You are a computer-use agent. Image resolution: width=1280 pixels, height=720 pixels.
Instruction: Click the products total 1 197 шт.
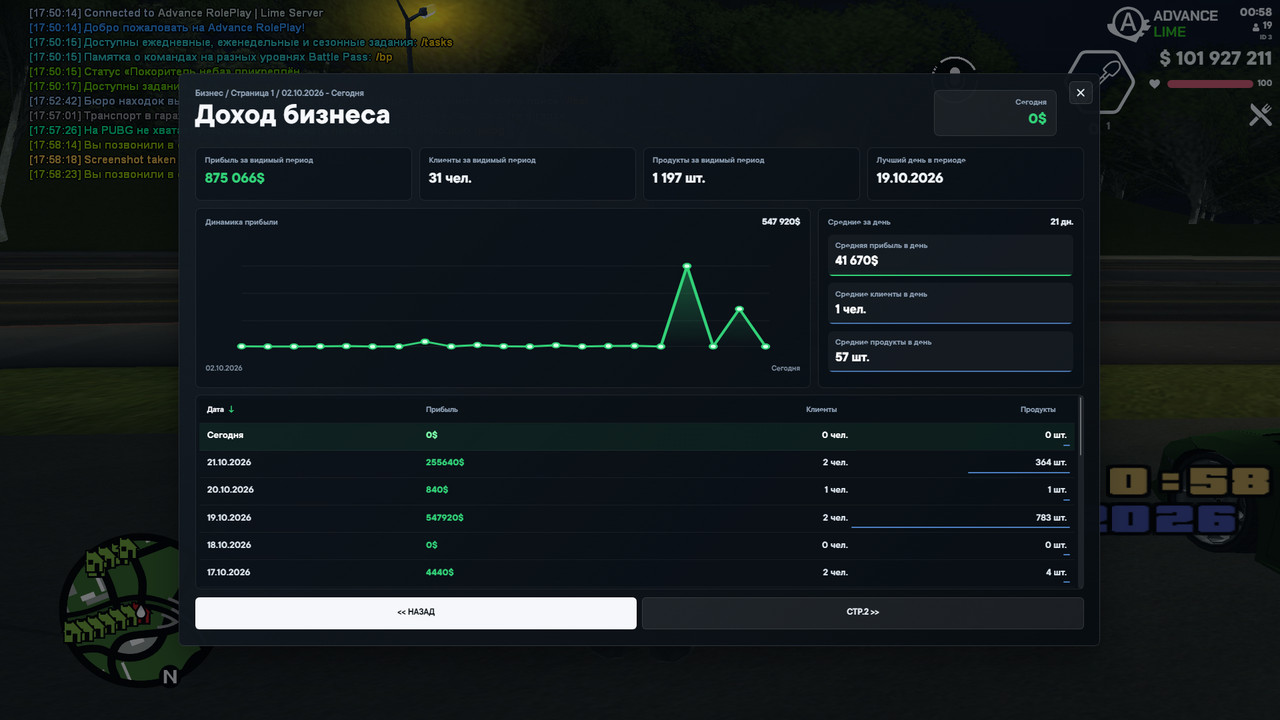click(x=681, y=178)
